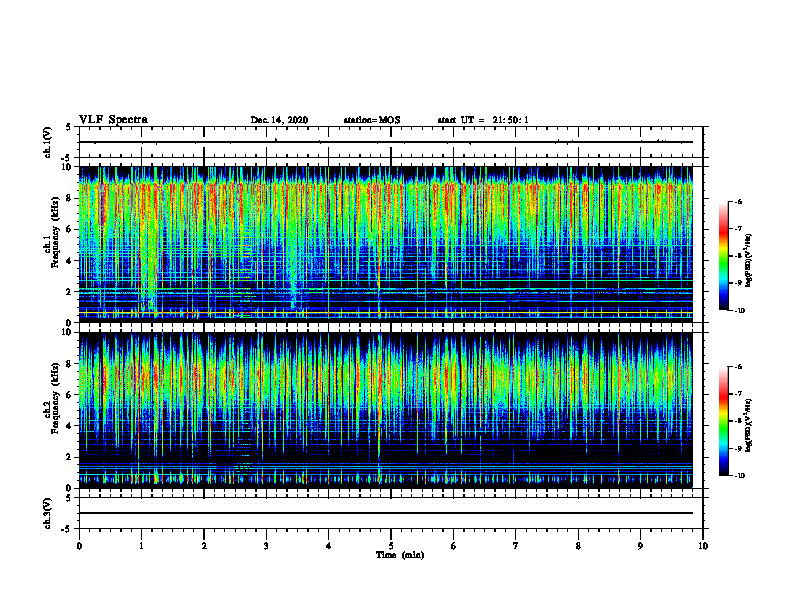
Task: Select the ch.1 "Frequency (kHz)" axis label
Action: (x=55, y=232)
